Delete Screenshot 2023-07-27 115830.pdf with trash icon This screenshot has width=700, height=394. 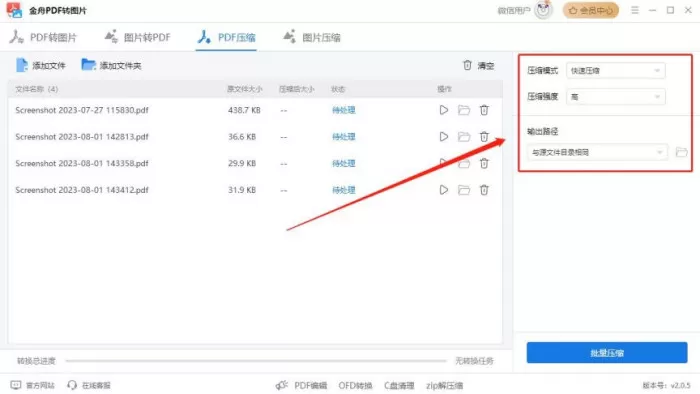(x=484, y=110)
